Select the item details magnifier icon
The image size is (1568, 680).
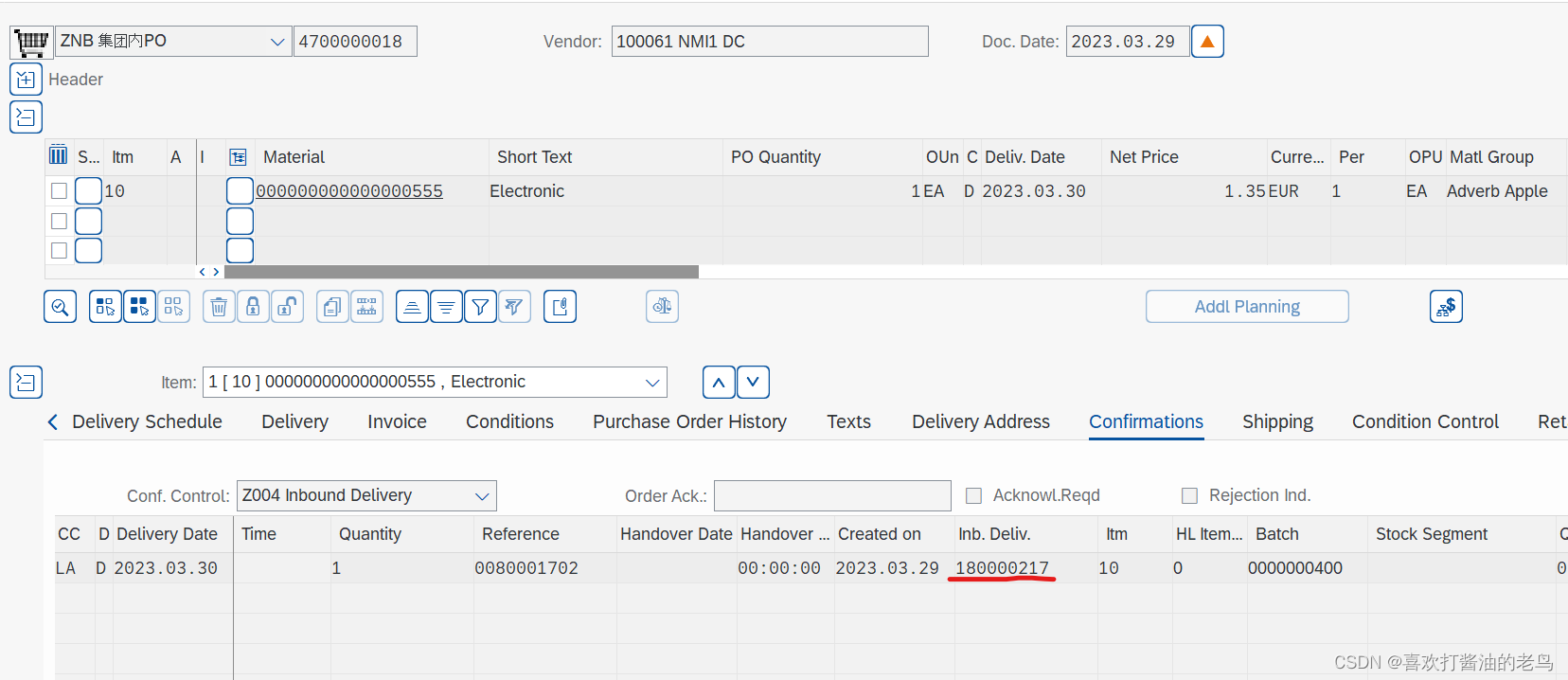point(60,306)
